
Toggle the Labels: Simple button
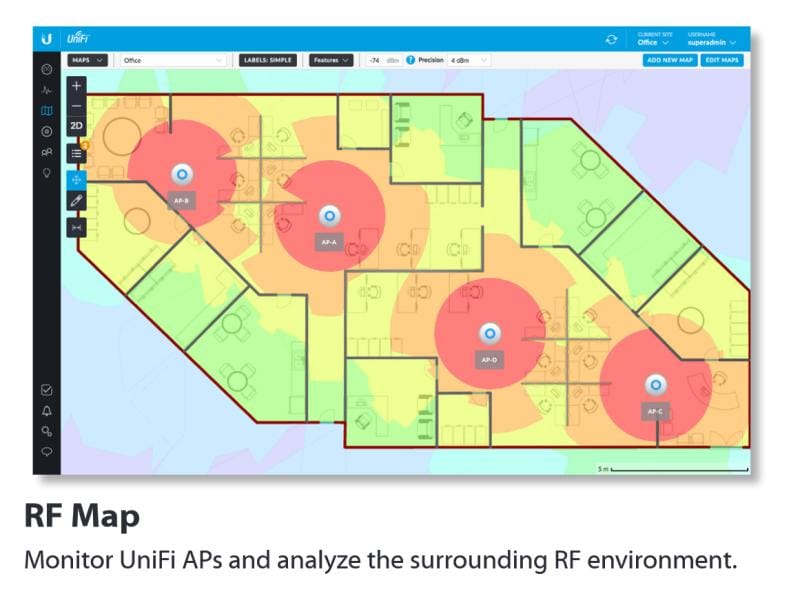pos(268,60)
